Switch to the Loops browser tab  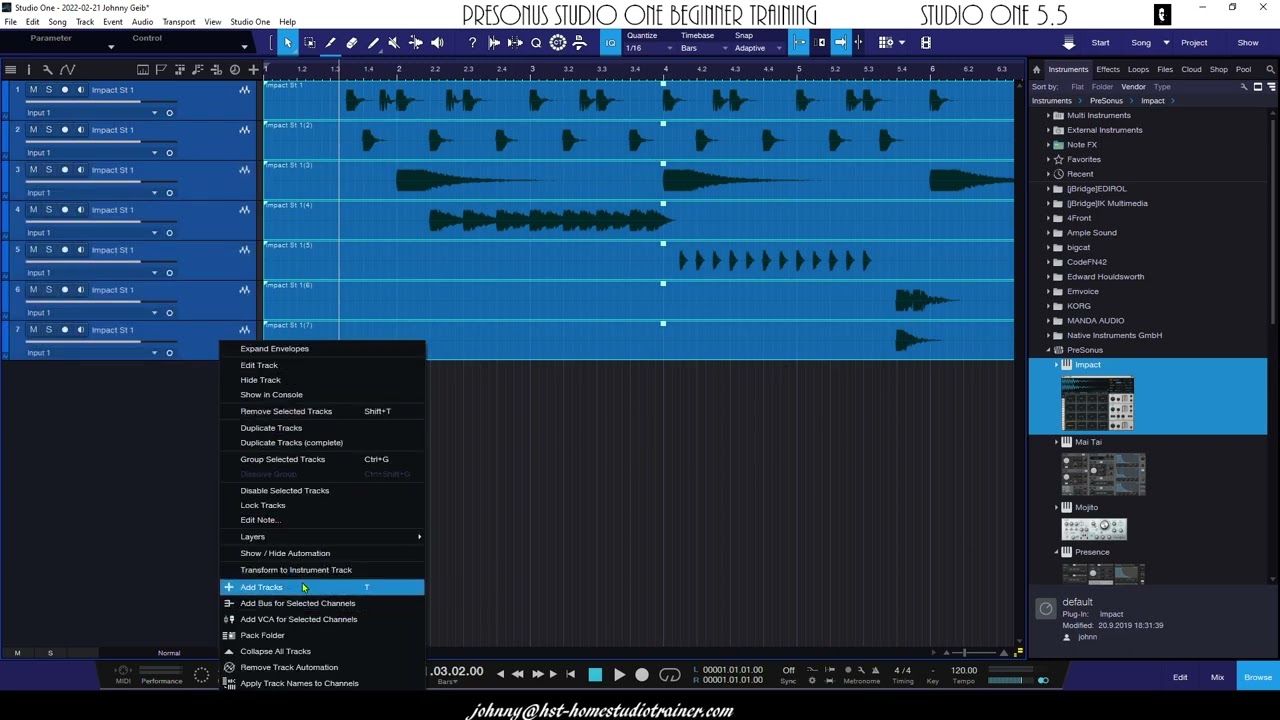[x=1138, y=70]
